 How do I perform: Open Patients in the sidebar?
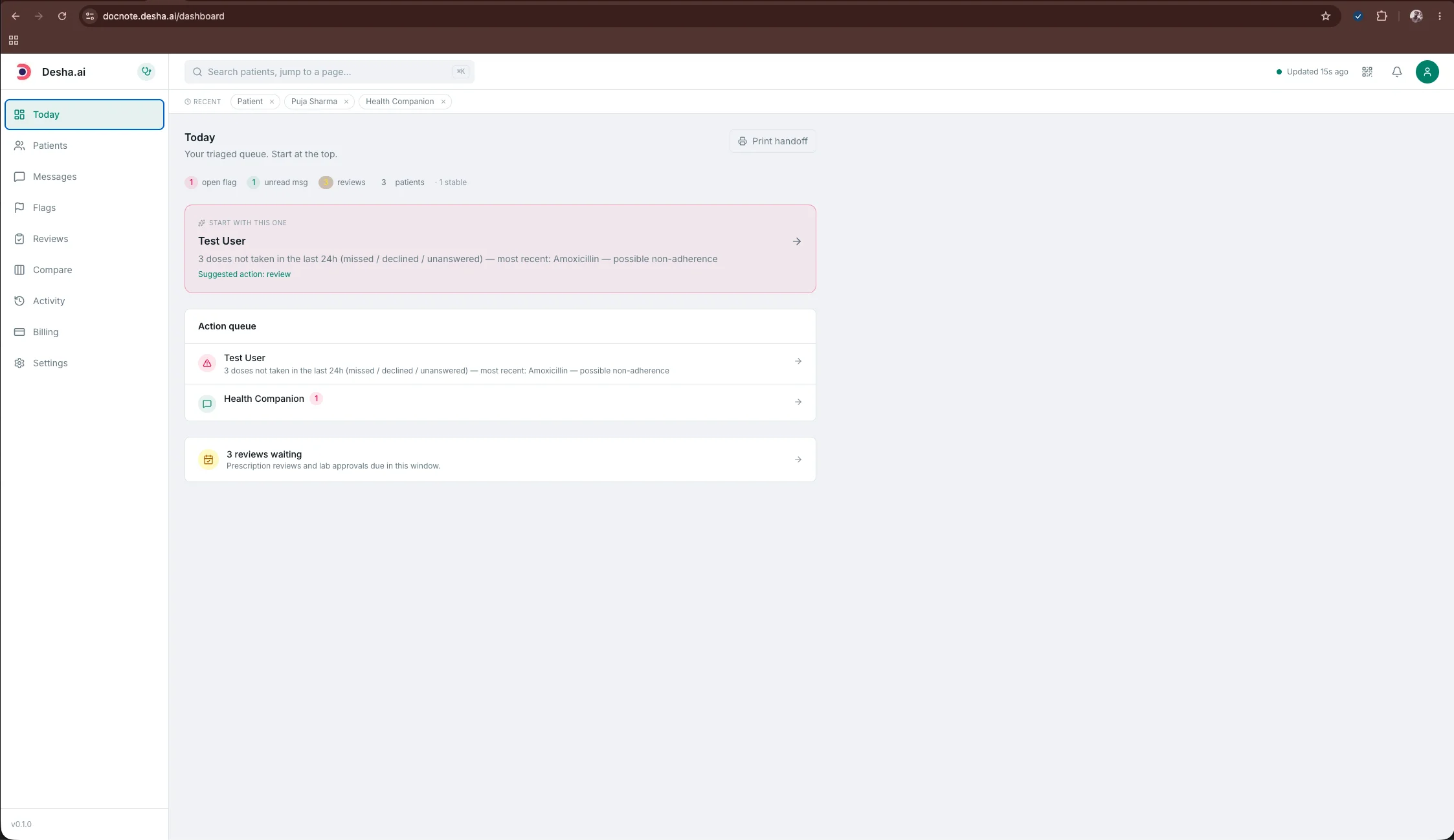point(84,146)
